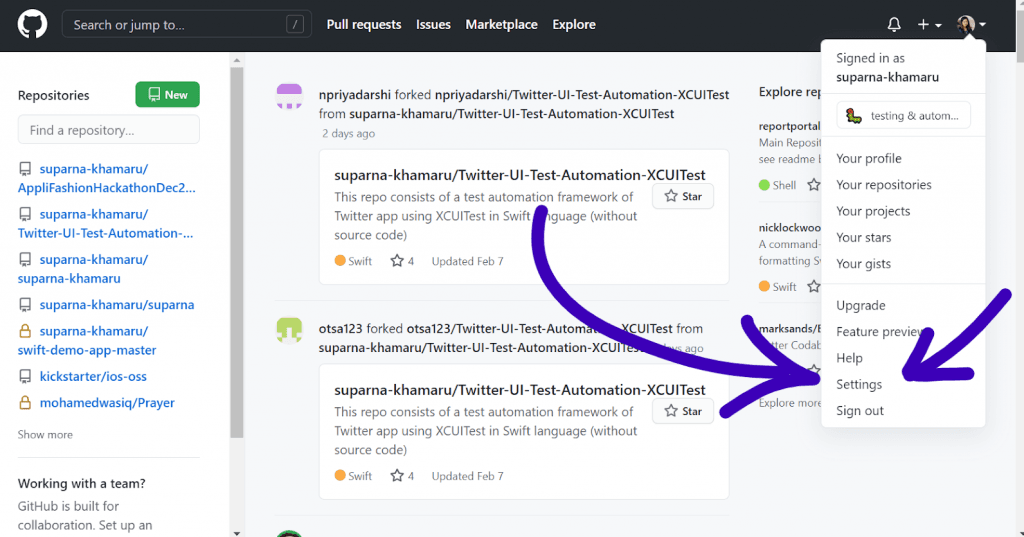The height and width of the screenshot is (537, 1024).
Task: Click the lock icon beside mohamedwasiq/Prayer
Action: [x=25, y=403]
